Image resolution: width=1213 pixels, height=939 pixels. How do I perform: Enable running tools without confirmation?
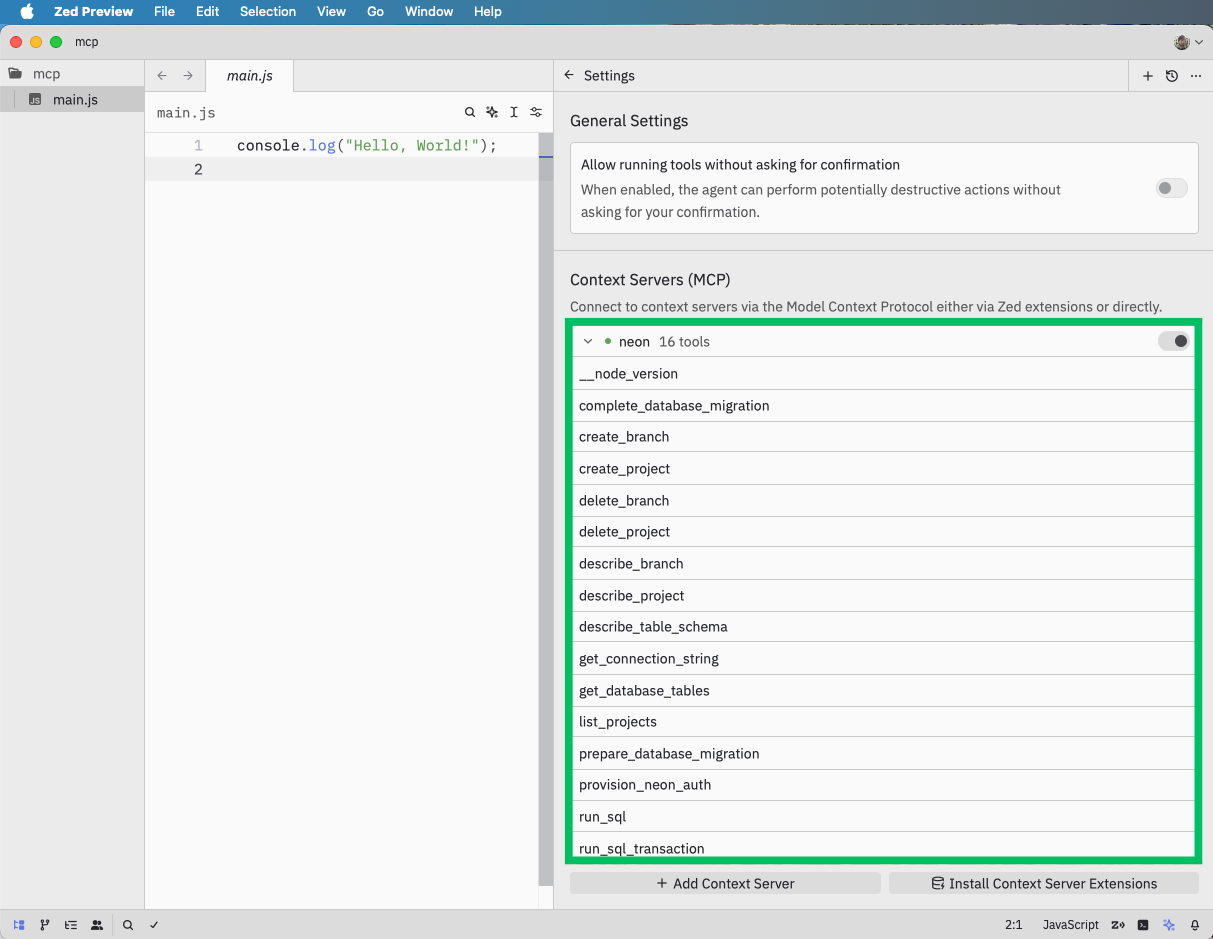1171,188
